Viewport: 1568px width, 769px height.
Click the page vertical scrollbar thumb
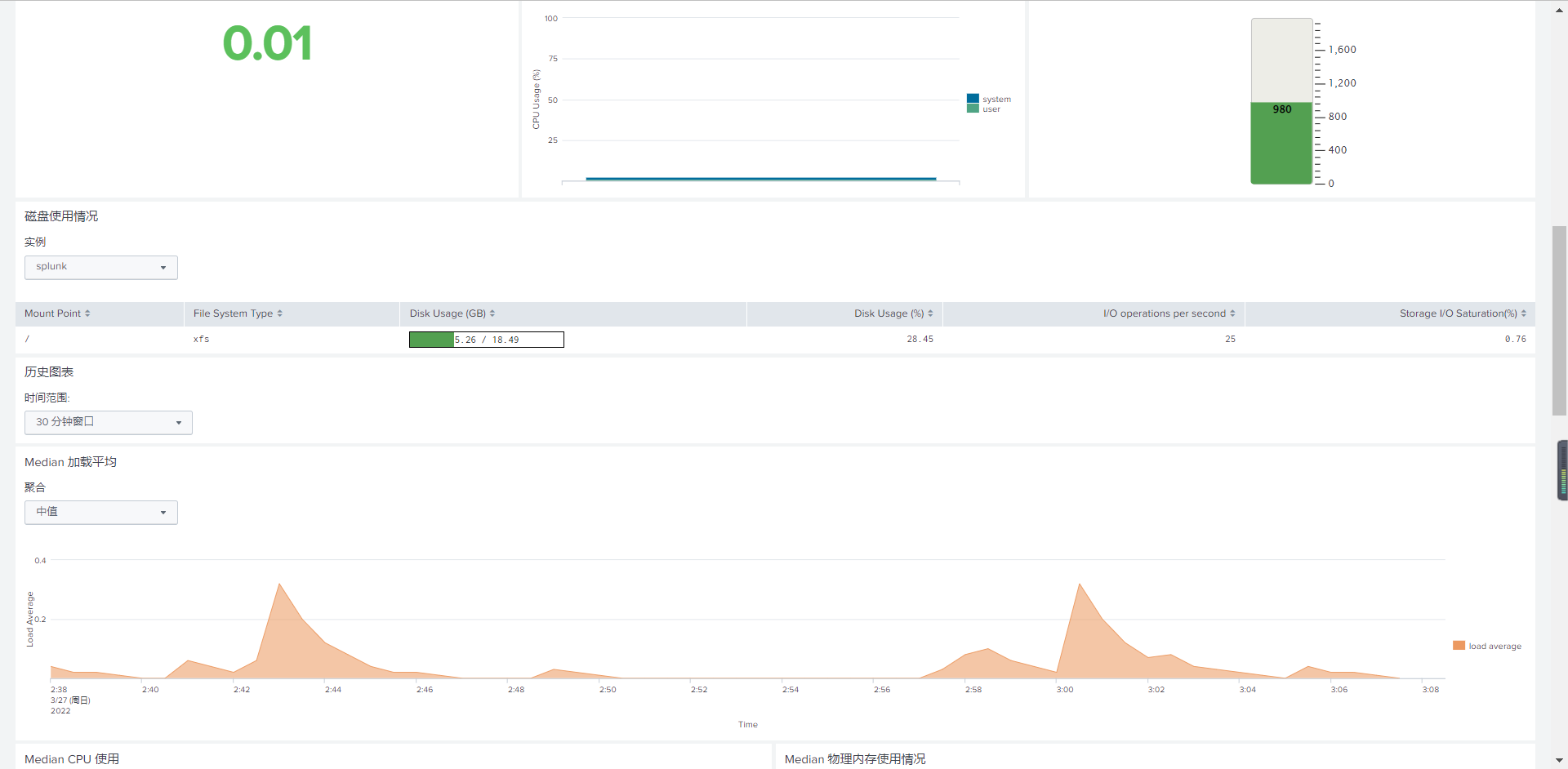click(x=1559, y=321)
